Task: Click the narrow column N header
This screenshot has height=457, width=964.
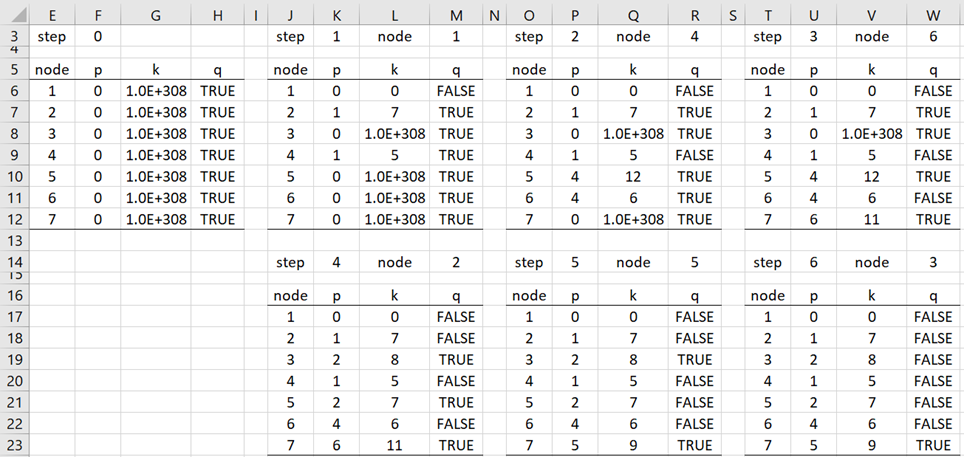Action: pyautogui.click(x=494, y=15)
